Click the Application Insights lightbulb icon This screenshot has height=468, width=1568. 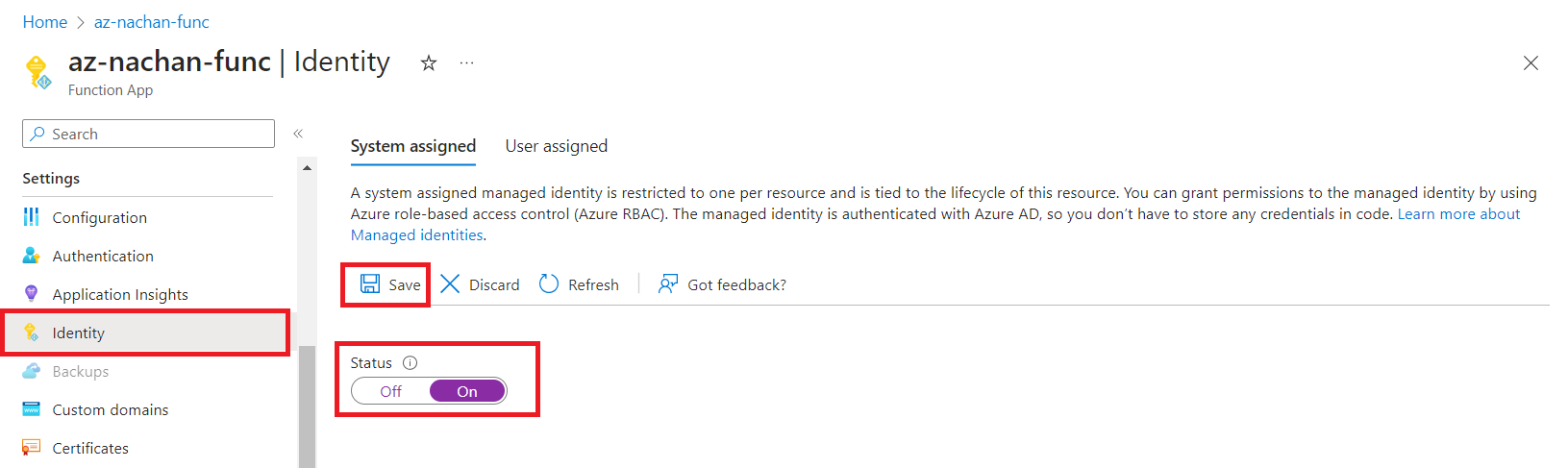32,294
